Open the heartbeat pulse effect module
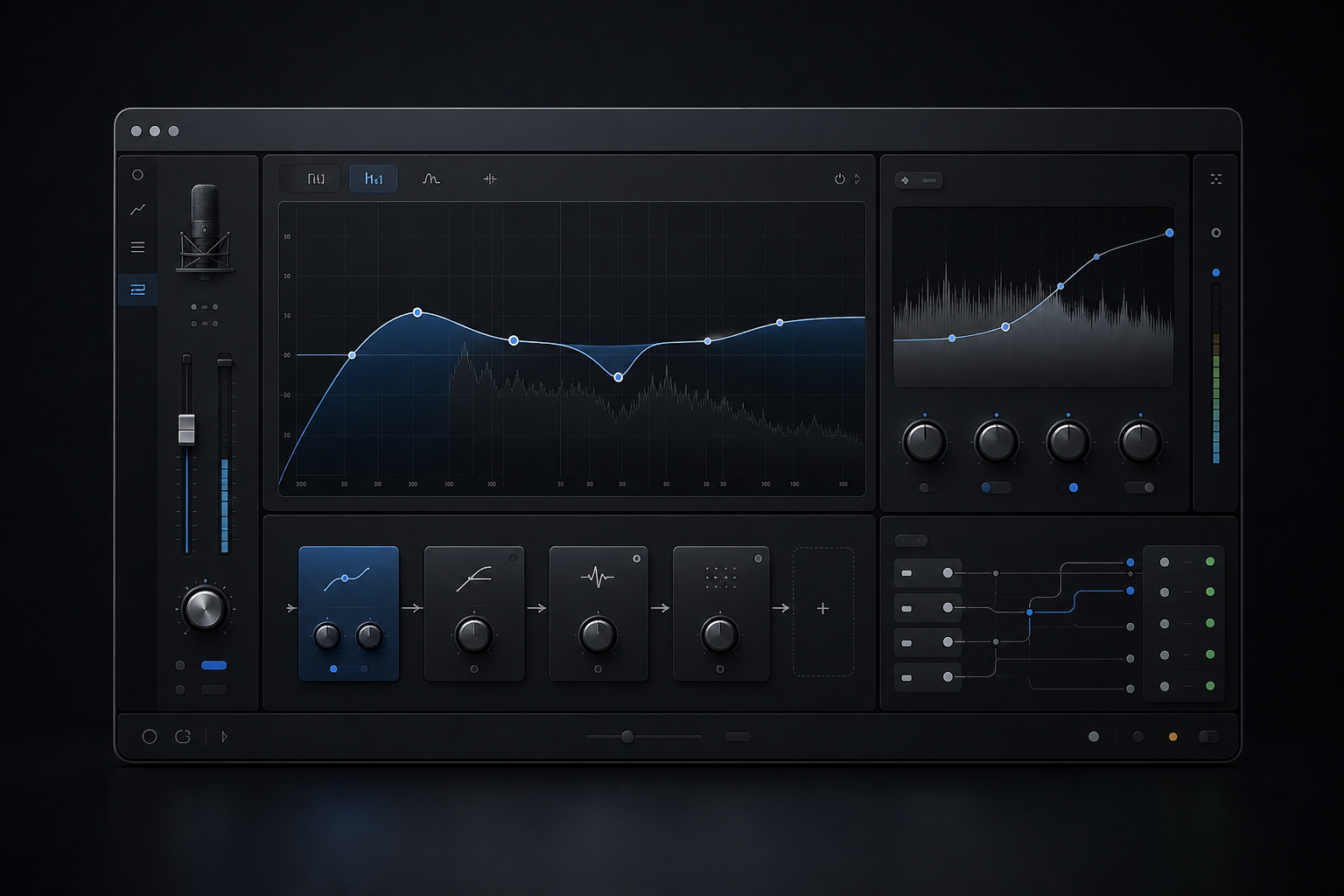The image size is (1344, 896). point(598,613)
